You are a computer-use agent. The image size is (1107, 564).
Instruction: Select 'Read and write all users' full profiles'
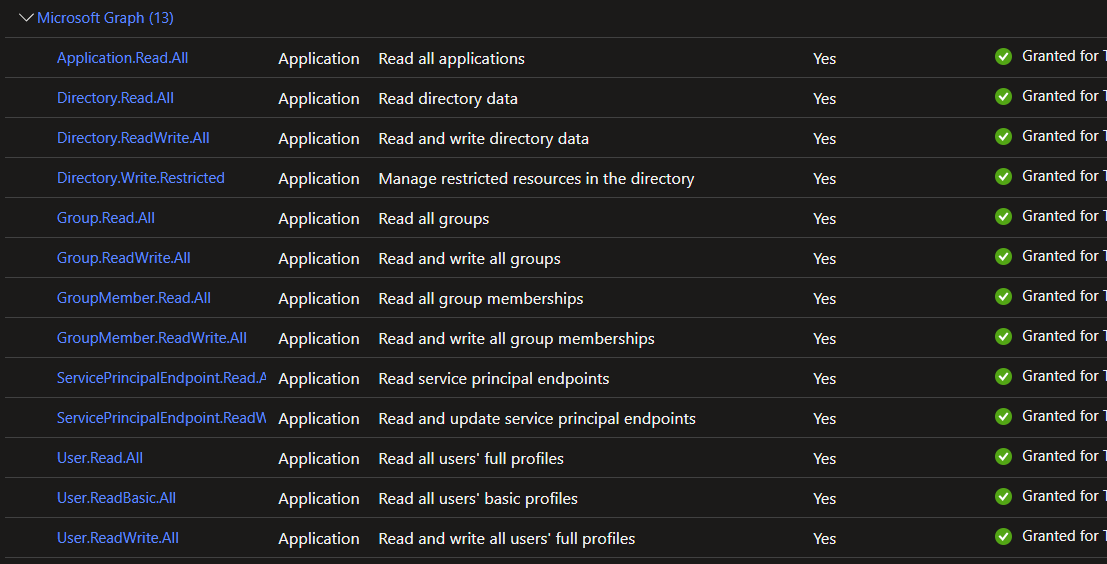pyautogui.click(x=507, y=539)
